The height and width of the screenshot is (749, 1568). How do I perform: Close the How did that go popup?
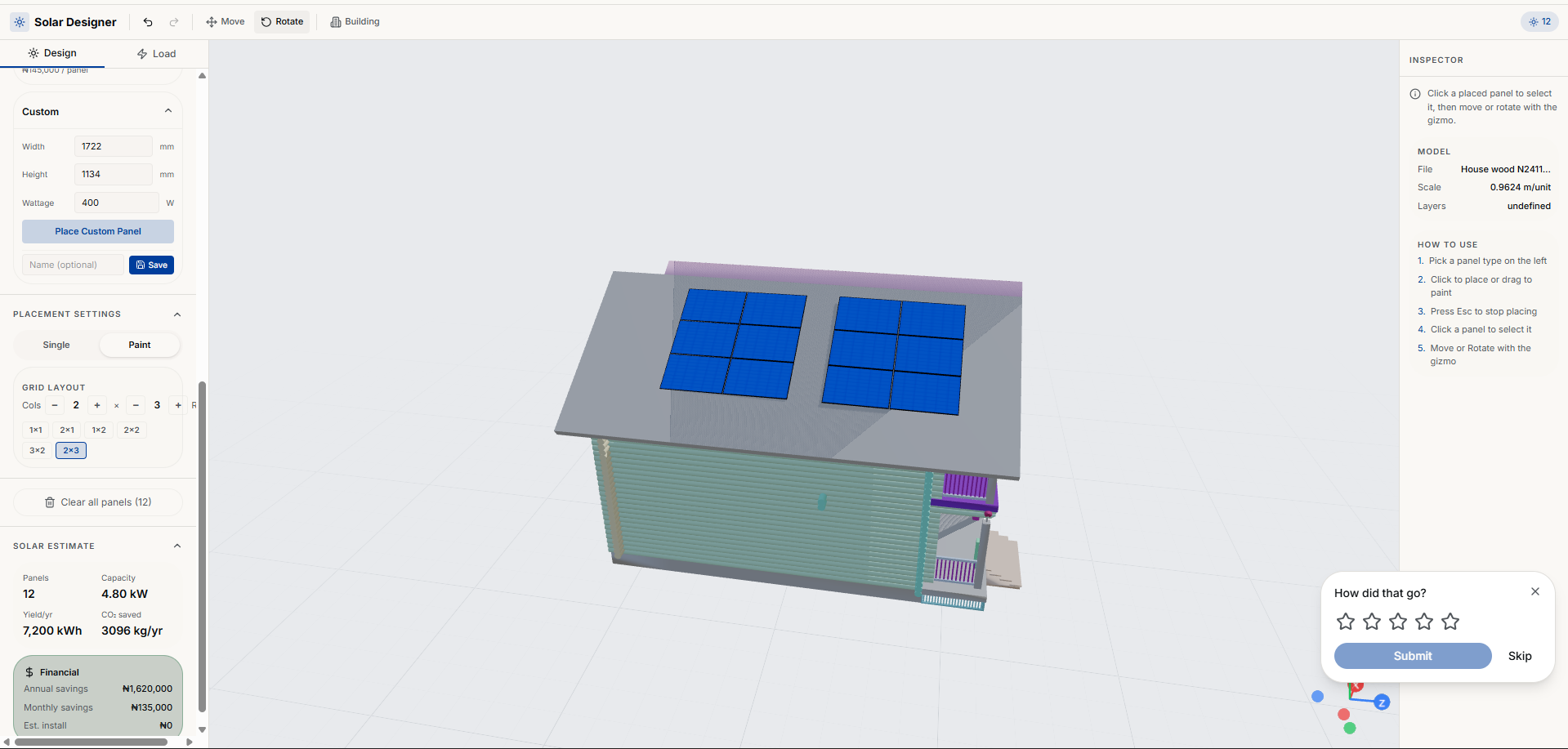pos(1535,591)
